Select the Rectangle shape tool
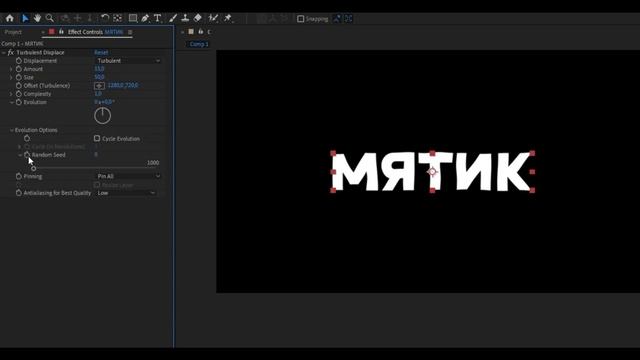This screenshot has width=640, height=360. pyautogui.click(x=133, y=18)
